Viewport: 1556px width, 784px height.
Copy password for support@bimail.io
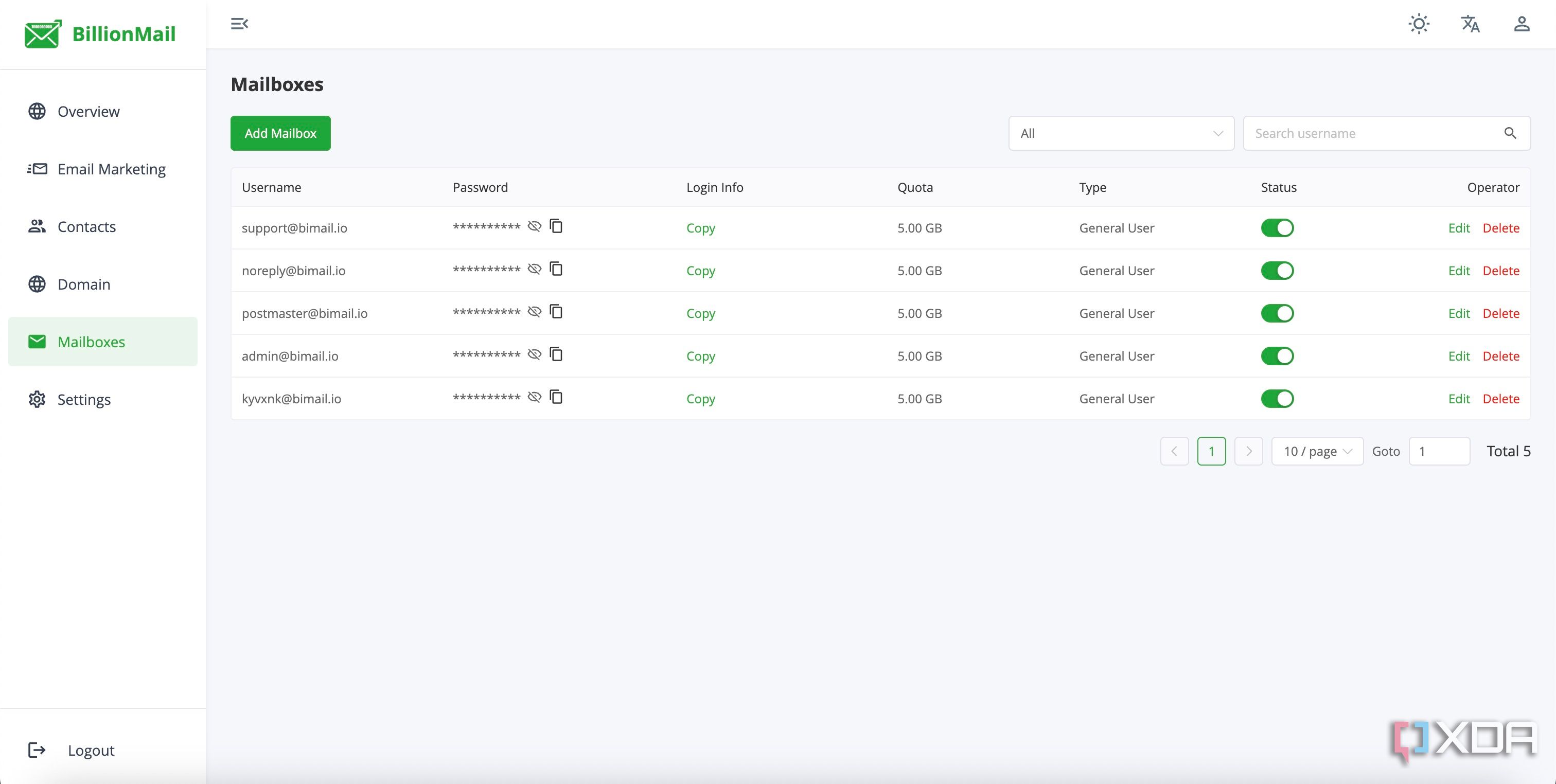(x=556, y=226)
